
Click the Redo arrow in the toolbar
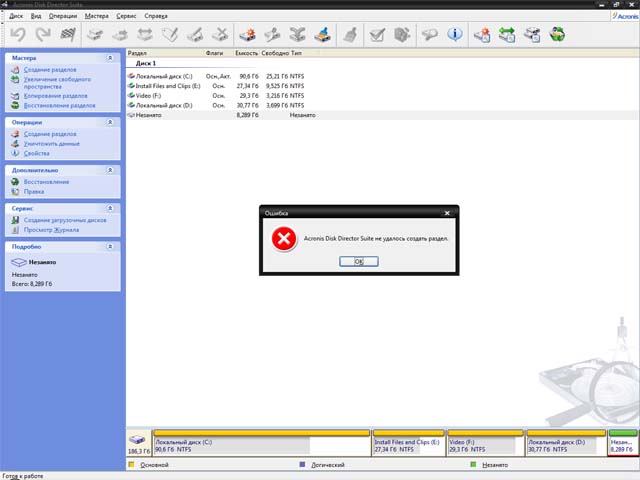(43, 35)
